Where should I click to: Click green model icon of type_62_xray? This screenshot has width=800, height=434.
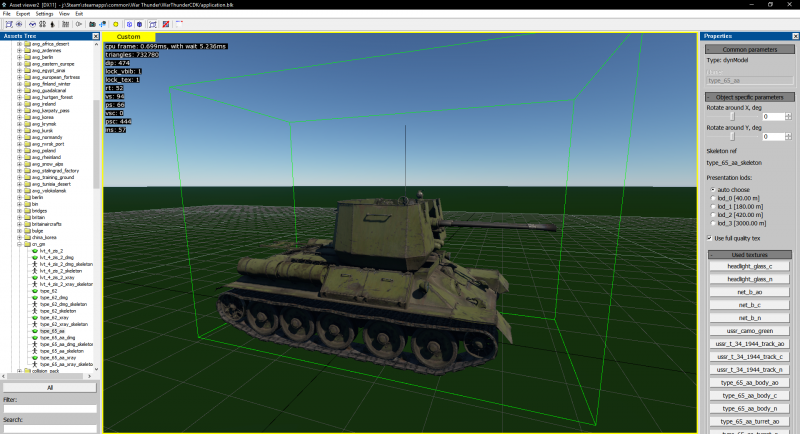pyautogui.click(x=35, y=318)
